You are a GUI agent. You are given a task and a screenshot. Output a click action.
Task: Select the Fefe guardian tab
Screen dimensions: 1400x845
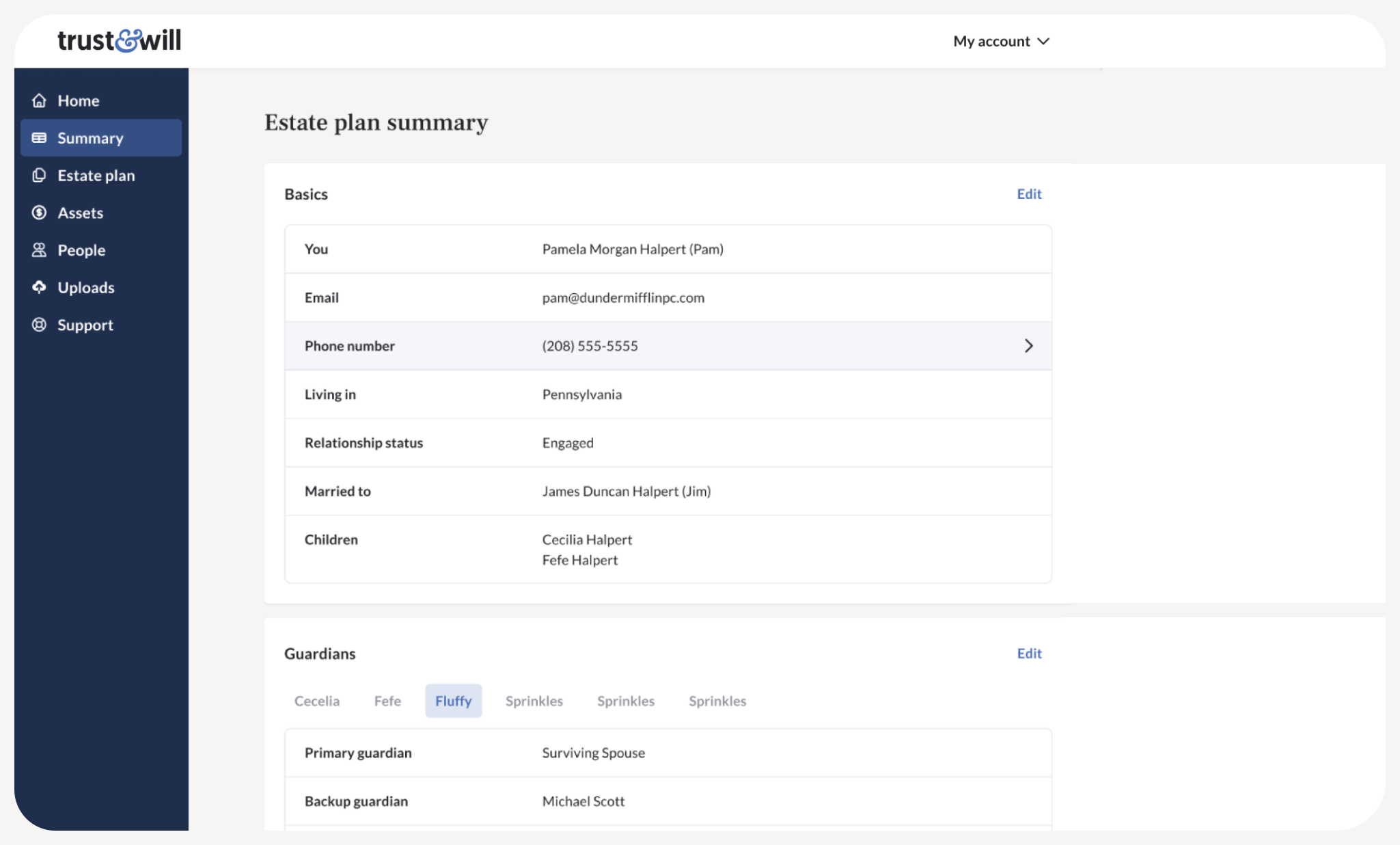(x=387, y=701)
